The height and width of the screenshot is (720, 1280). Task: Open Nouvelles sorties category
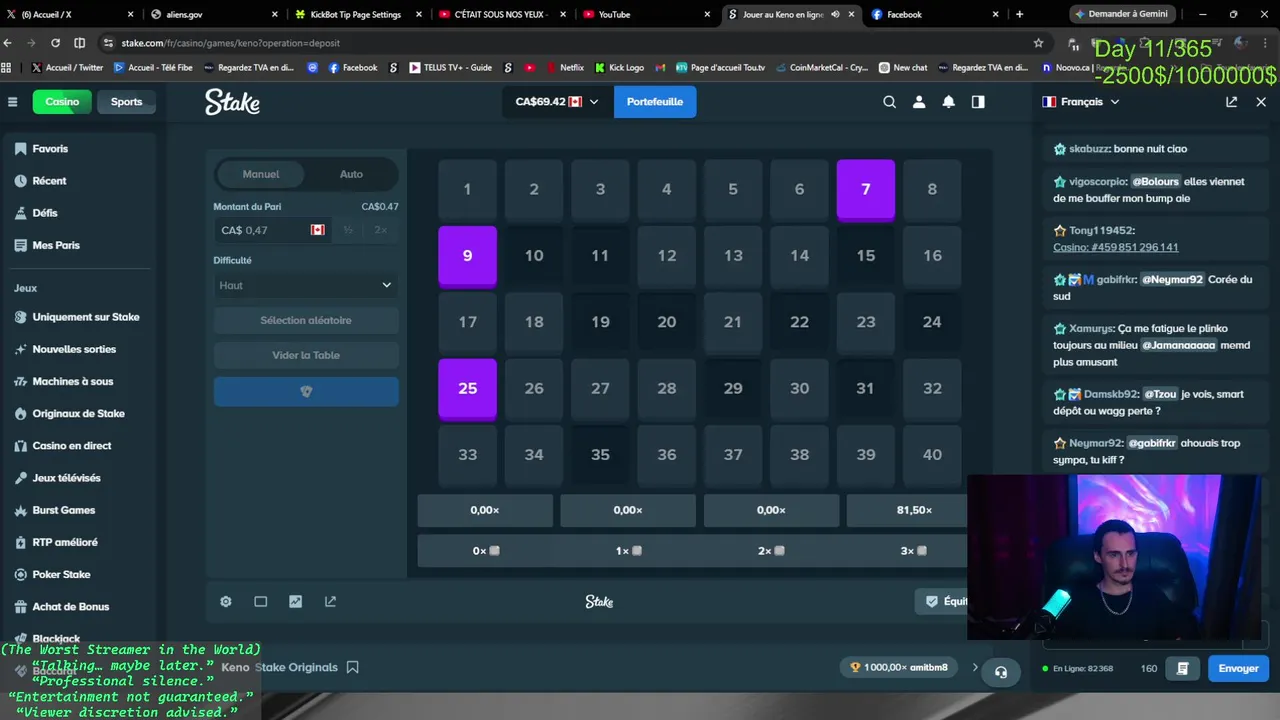coord(80,349)
